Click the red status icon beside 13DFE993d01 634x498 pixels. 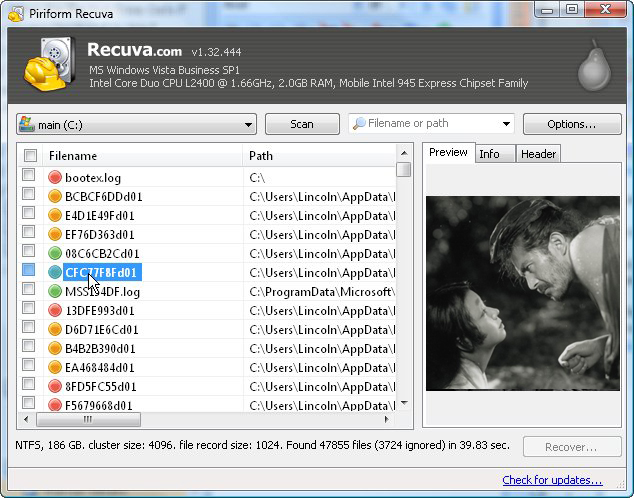pos(55,311)
